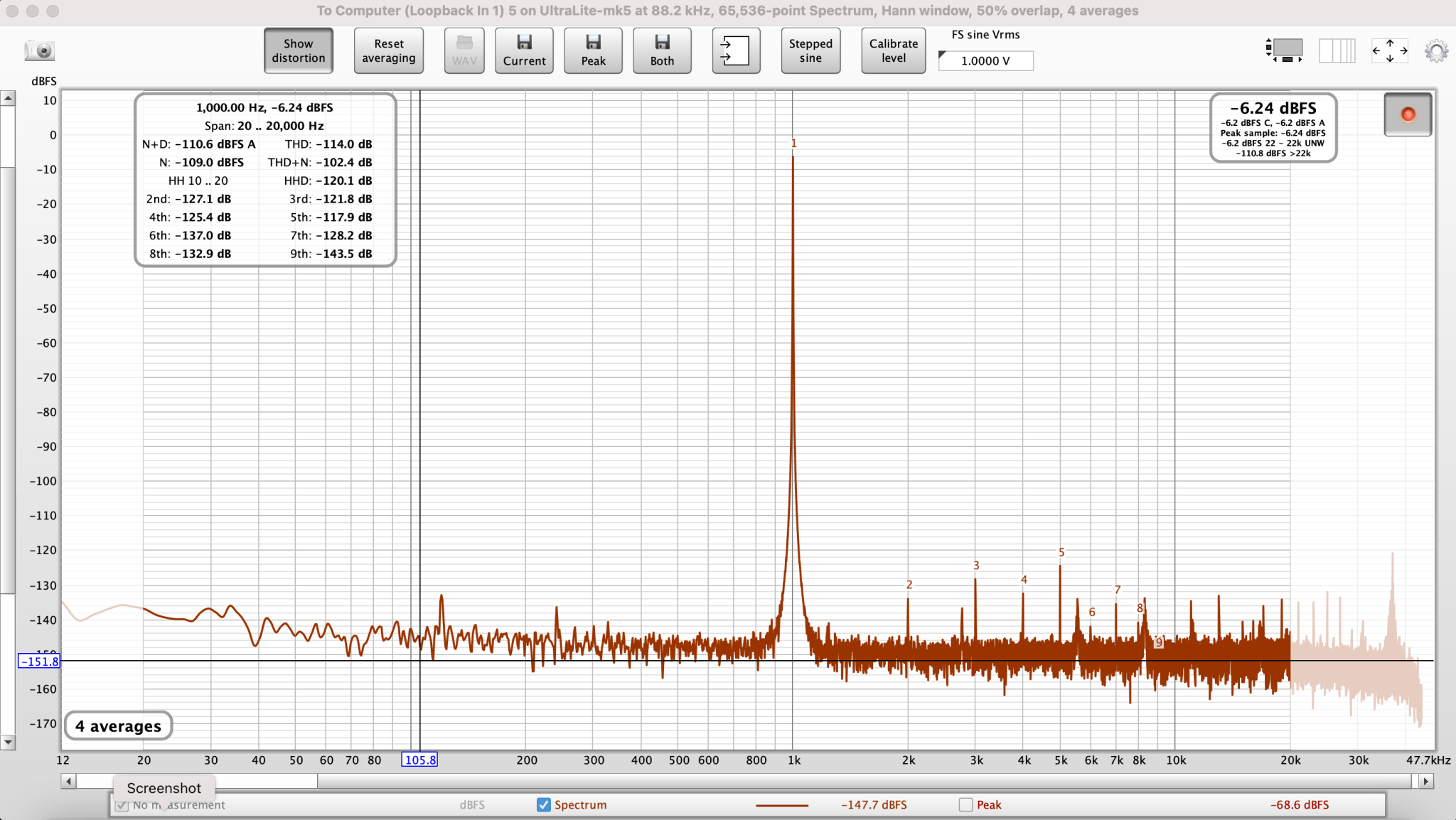
Task: Click the 4 averages label
Action: (x=119, y=726)
